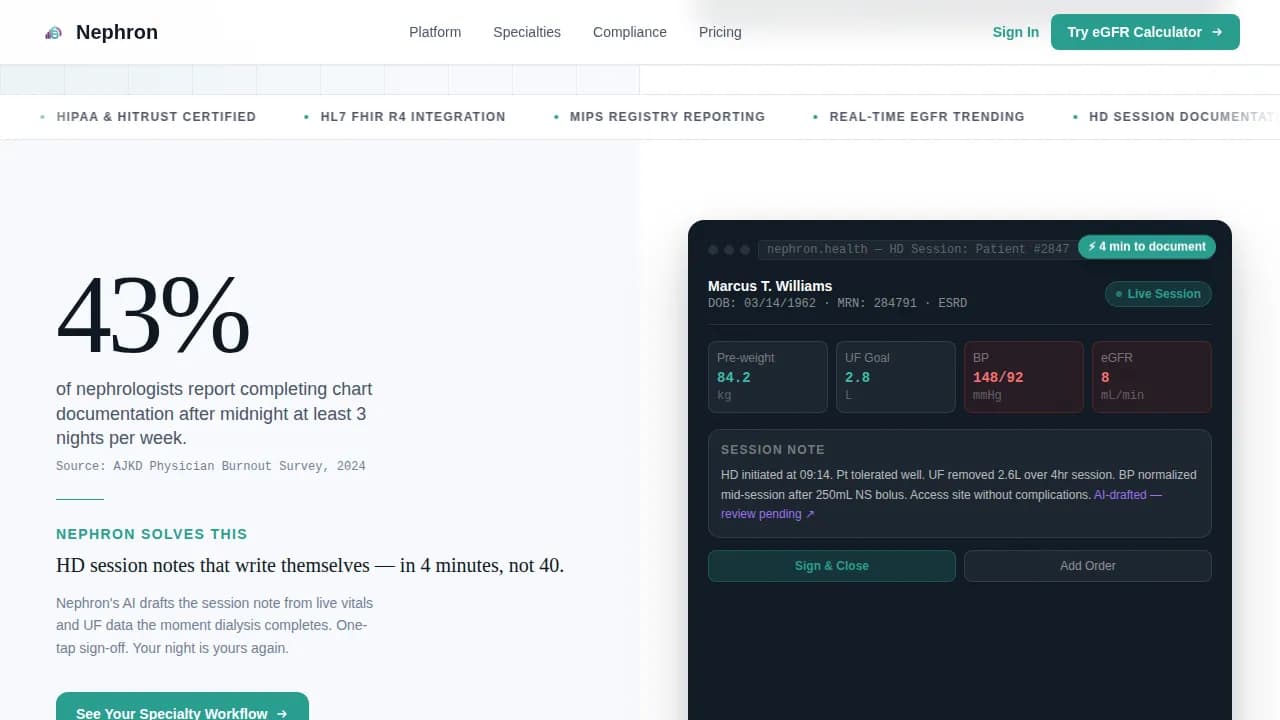Select the Pre-weight 84.2 kg card
Image resolution: width=1280 pixels, height=720 pixels.
click(768, 377)
